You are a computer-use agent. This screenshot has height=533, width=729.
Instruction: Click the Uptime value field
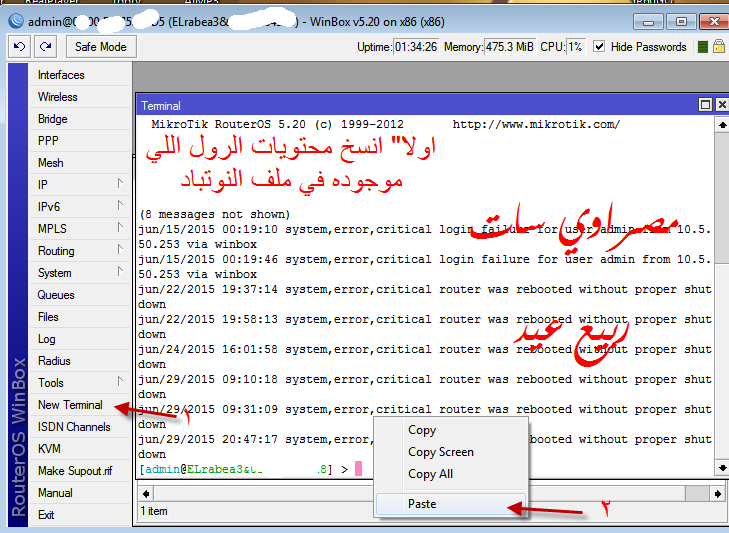click(416, 47)
